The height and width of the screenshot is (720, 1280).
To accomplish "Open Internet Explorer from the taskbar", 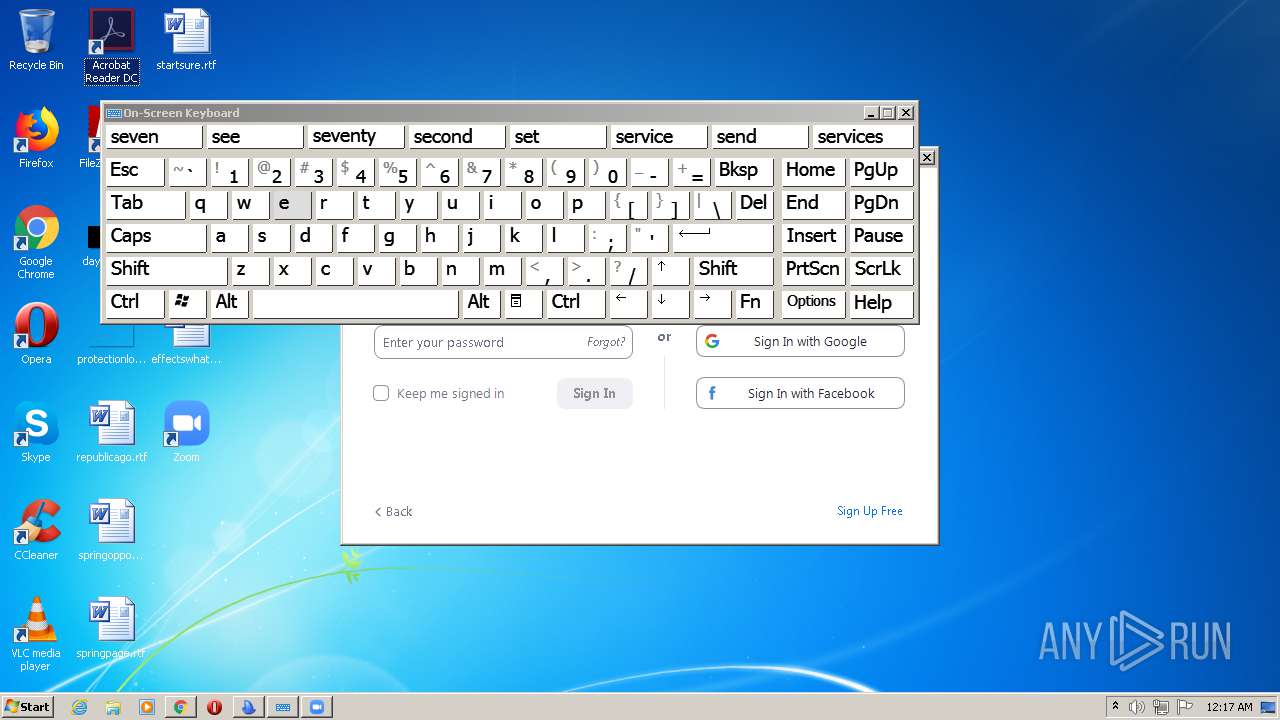I will pyautogui.click(x=79, y=707).
